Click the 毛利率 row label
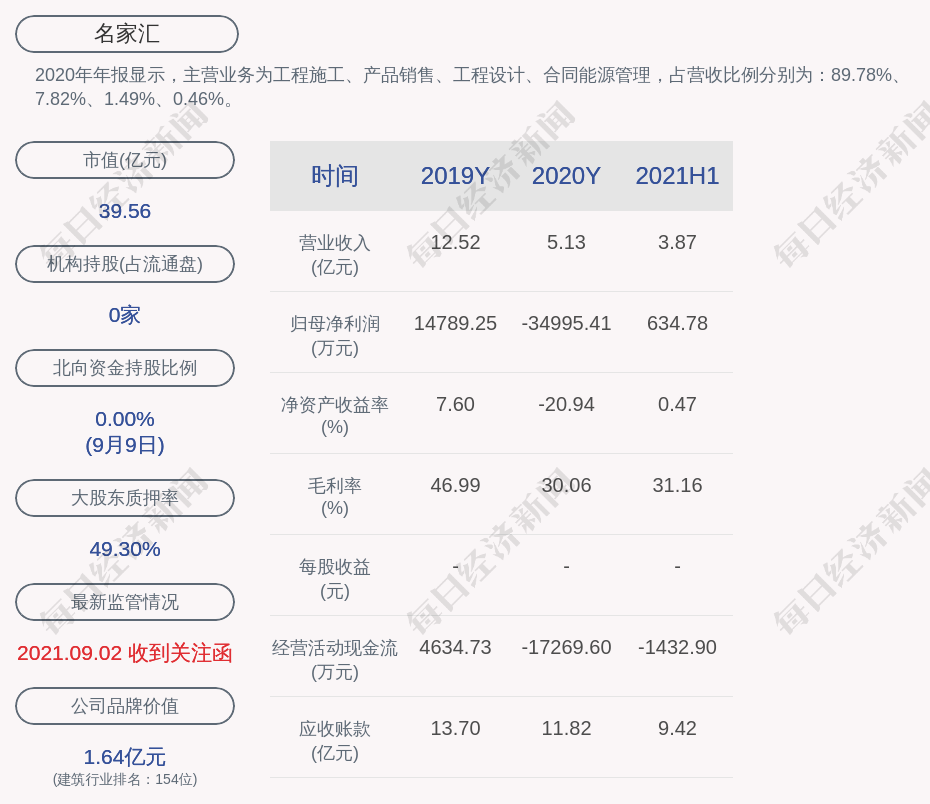This screenshot has width=930, height=804. [334, 497]
